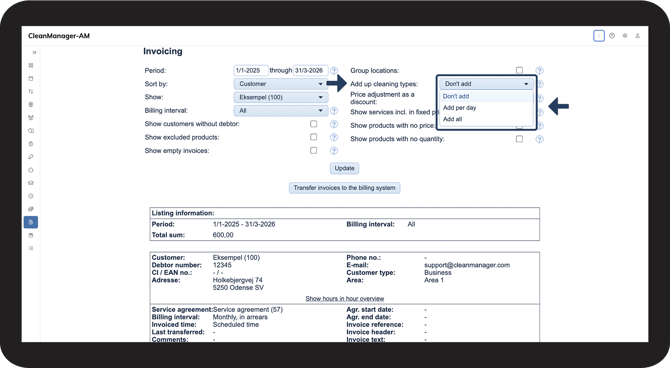Choose the Add all option
Image resolution: width=670 pixels, height=368 pixels.
tap(486, 119)
